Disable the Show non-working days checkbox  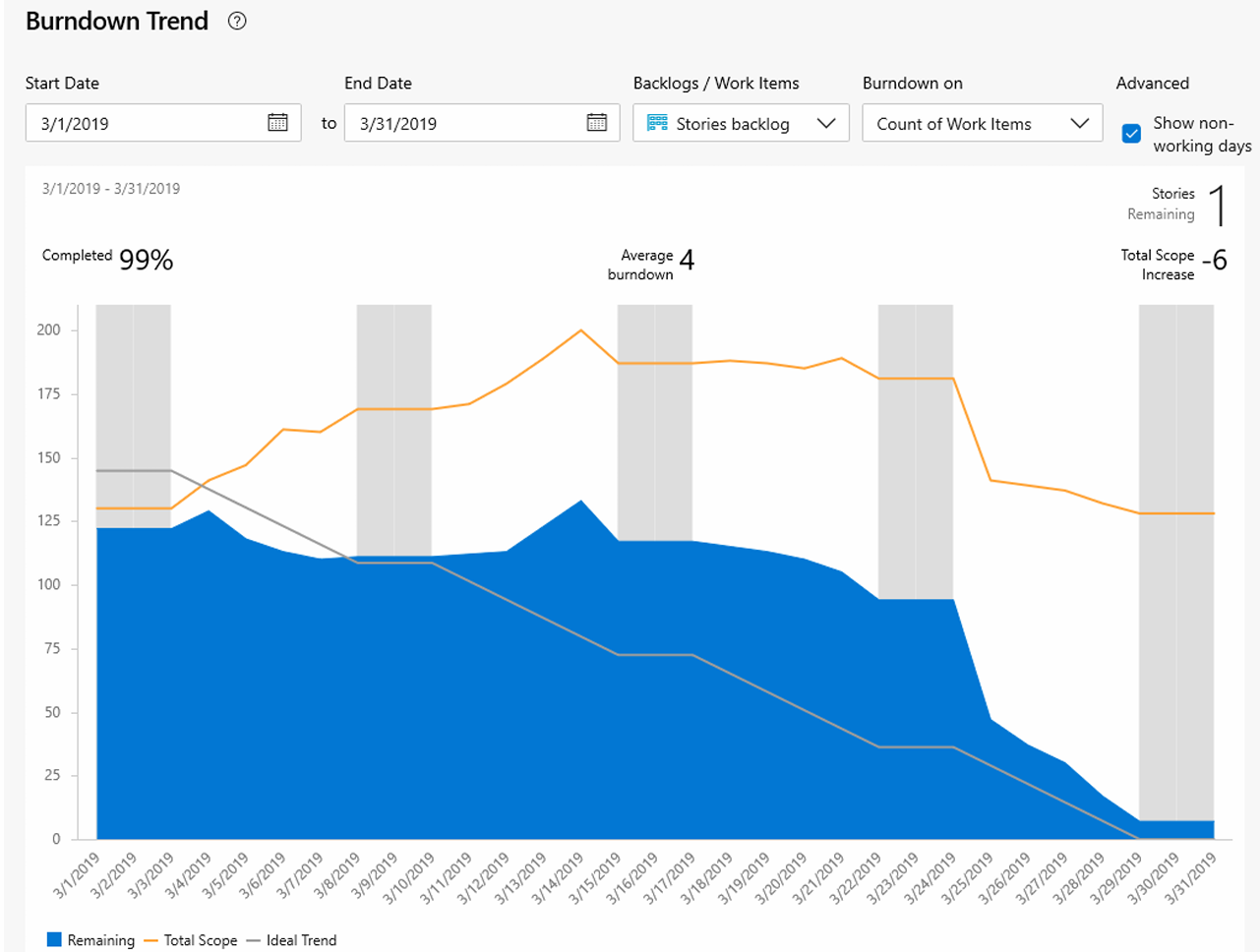[1130, 133]
